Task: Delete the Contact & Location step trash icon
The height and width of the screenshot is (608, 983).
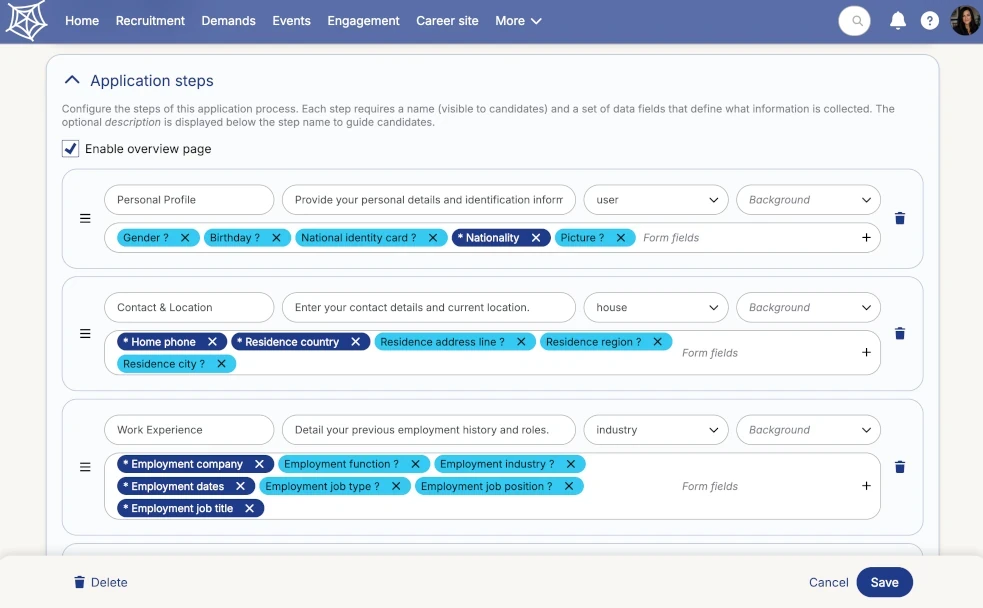Action: [900, 333]
